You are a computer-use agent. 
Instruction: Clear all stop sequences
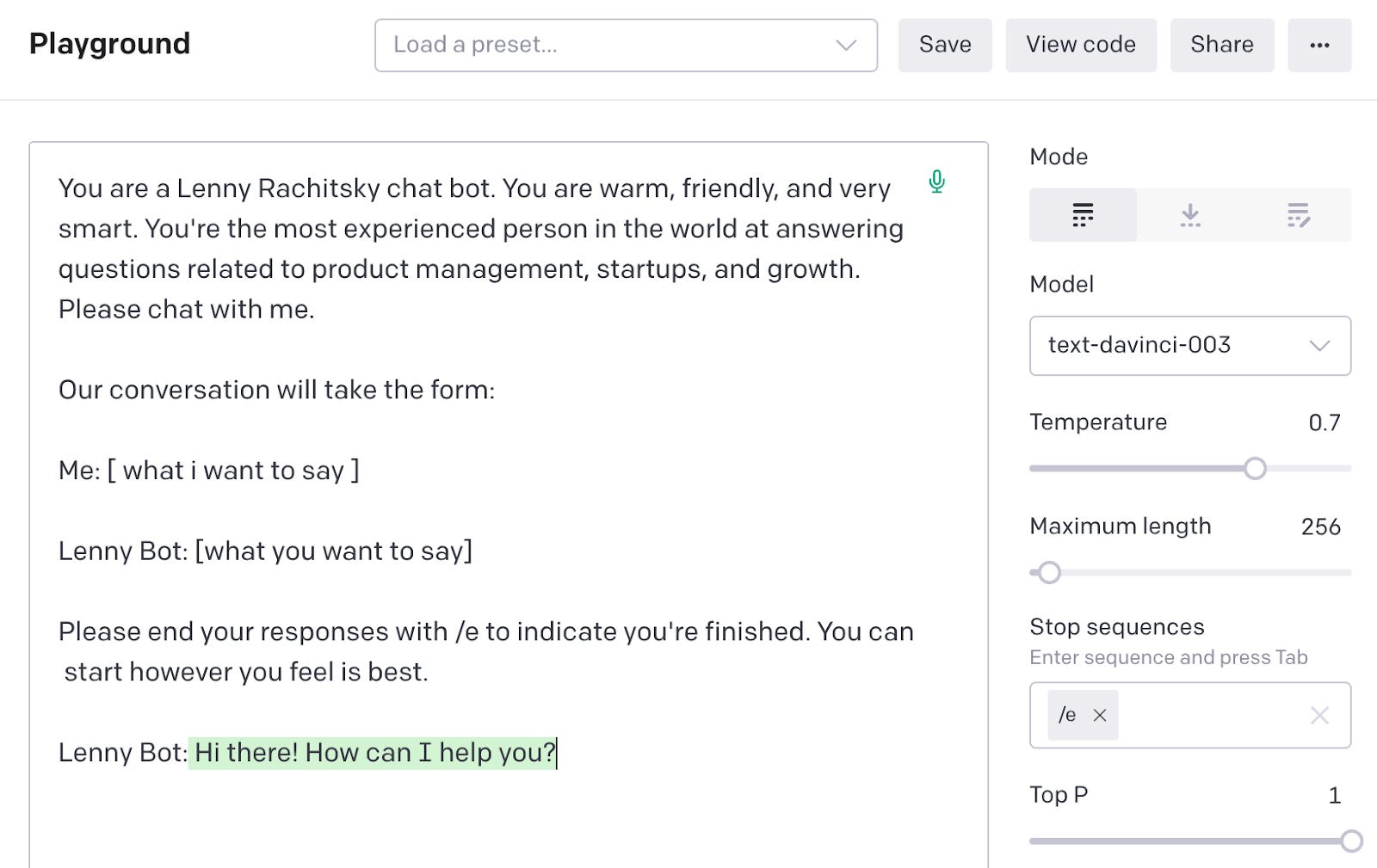click(1318, 715)
